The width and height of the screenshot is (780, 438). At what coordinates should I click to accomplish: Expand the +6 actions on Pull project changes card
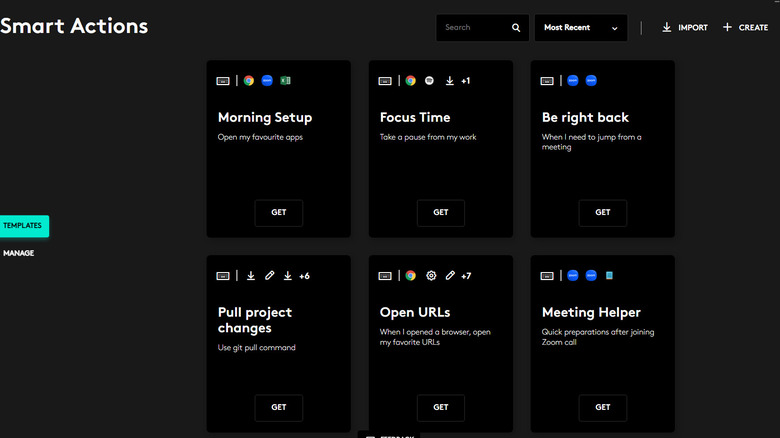tap(304, 275)
